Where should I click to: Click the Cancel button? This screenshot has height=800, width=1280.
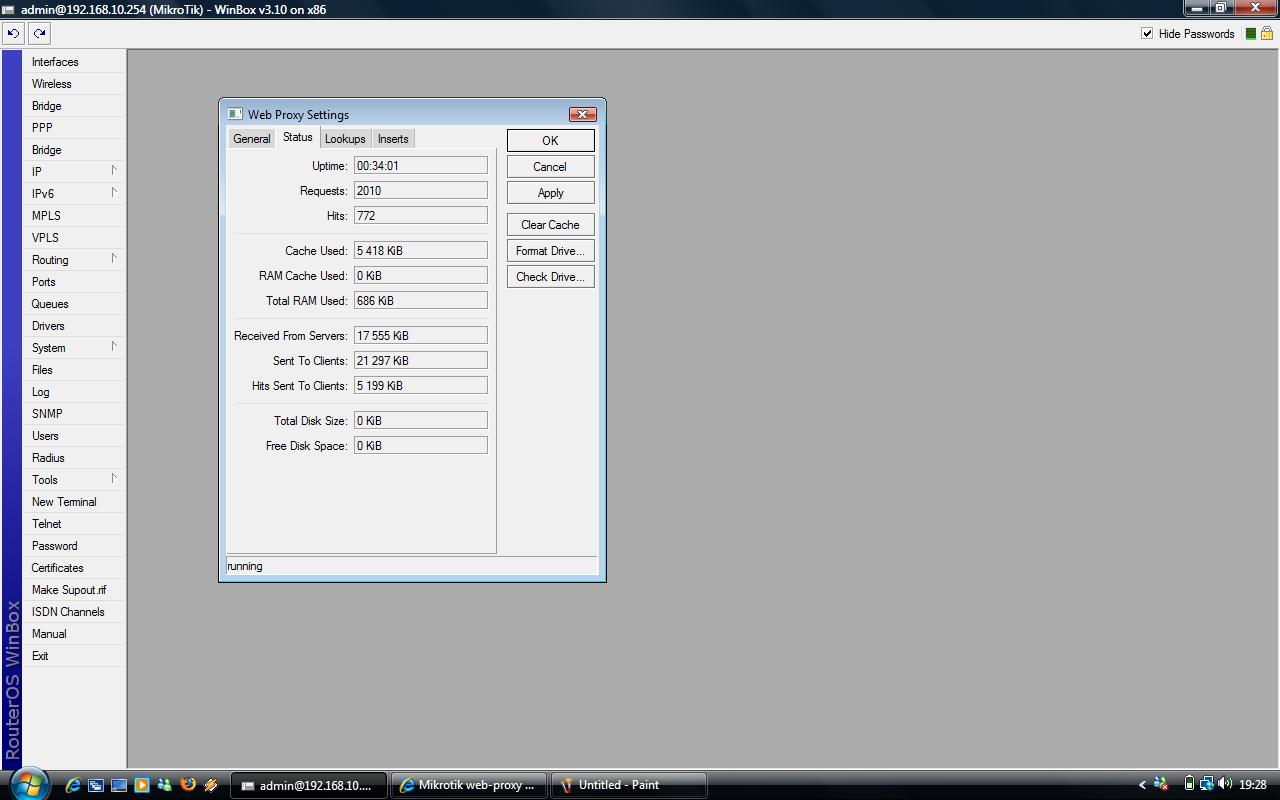point(550,167)
